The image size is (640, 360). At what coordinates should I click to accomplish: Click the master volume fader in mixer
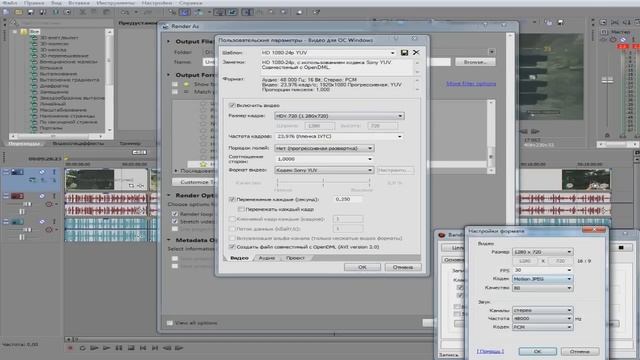coord(607,80)
